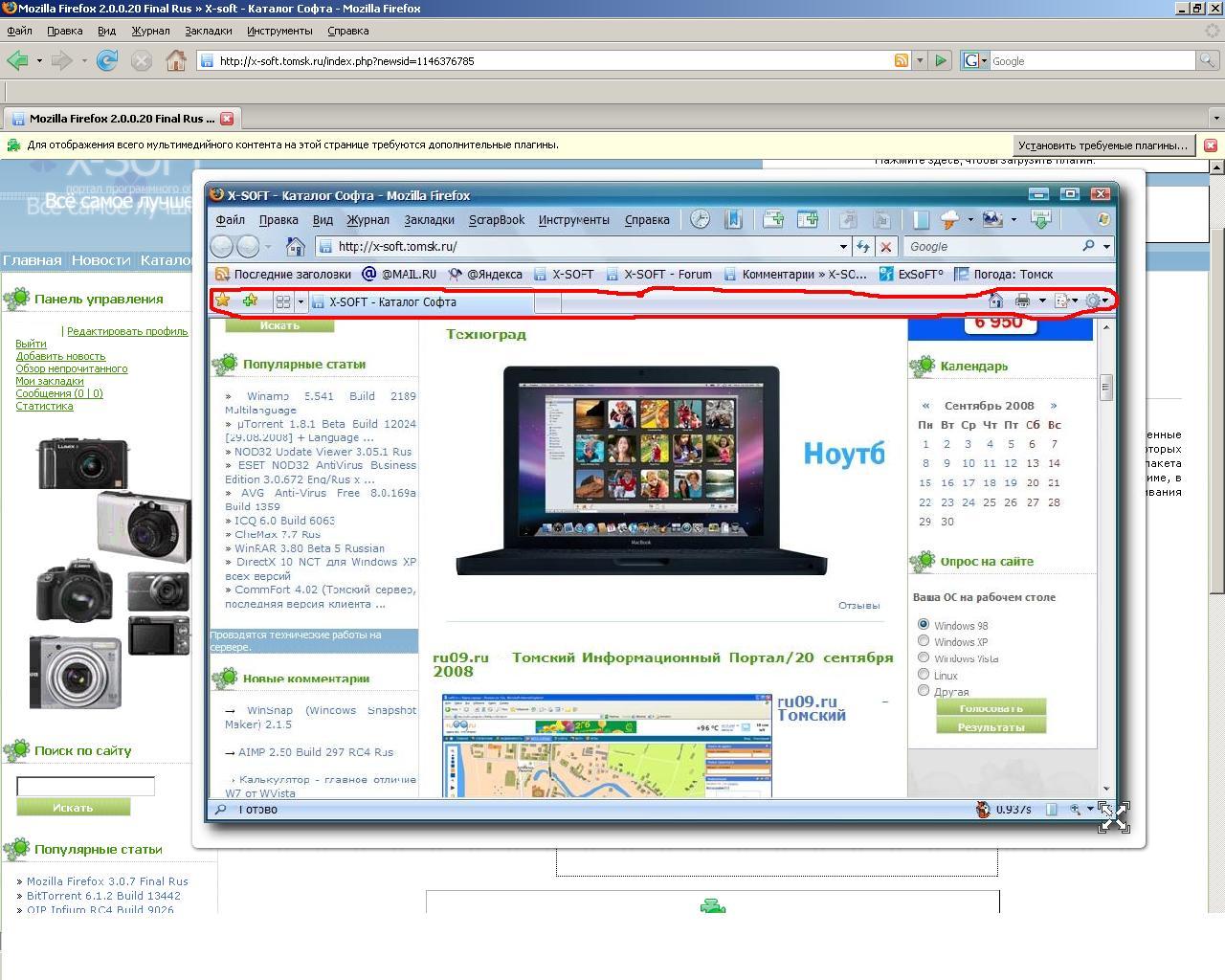Open the Back button history dropdown
1225x980 pixels.
(39, 60)
